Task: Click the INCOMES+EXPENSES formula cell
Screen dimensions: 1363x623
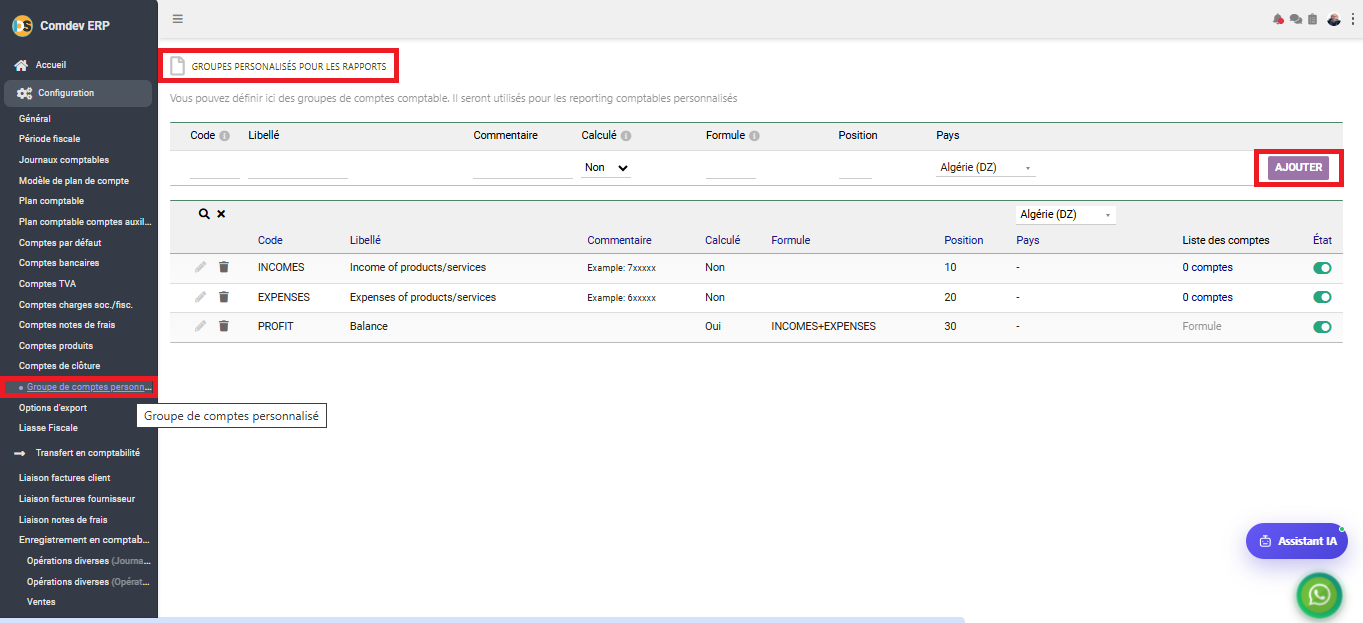Action: pyautogui.click(x=823, y=326)
